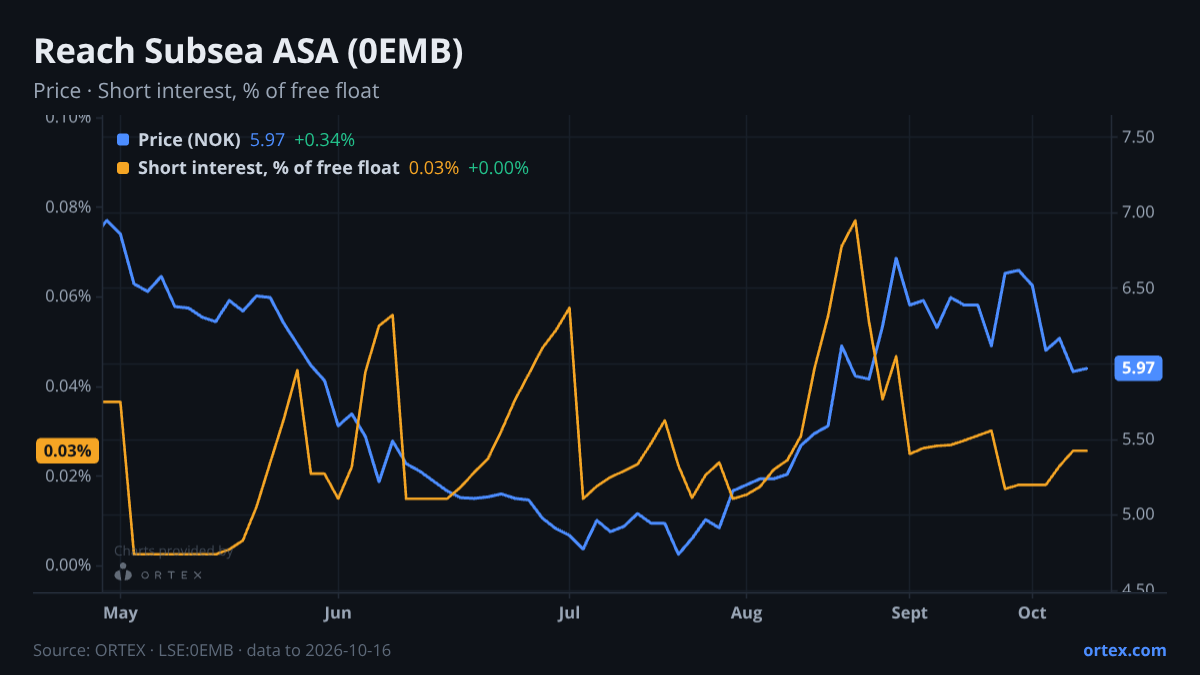The width and height of the screenshot is (1200, 675).
Task: Click the chart title Reach Subsea ASA (0EMB)
Action: (248, 52)
